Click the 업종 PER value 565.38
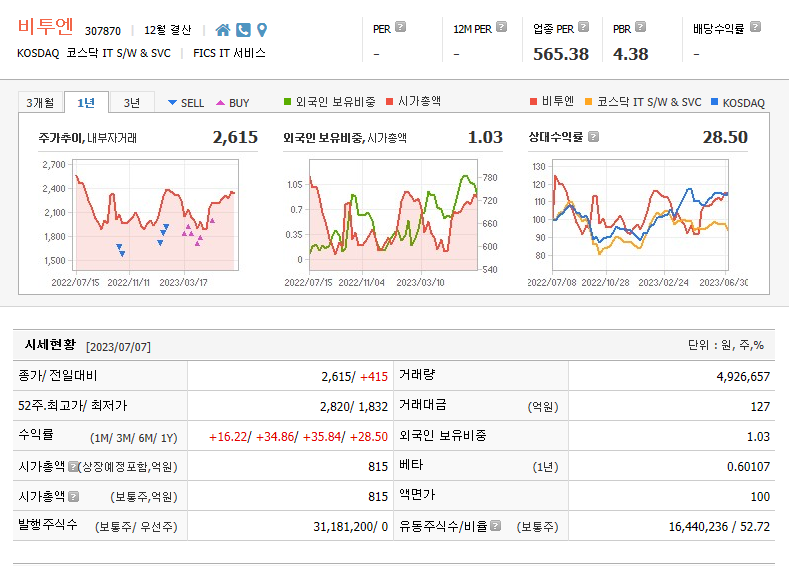This screenshot has height=566, width=790. click(561, 54)
